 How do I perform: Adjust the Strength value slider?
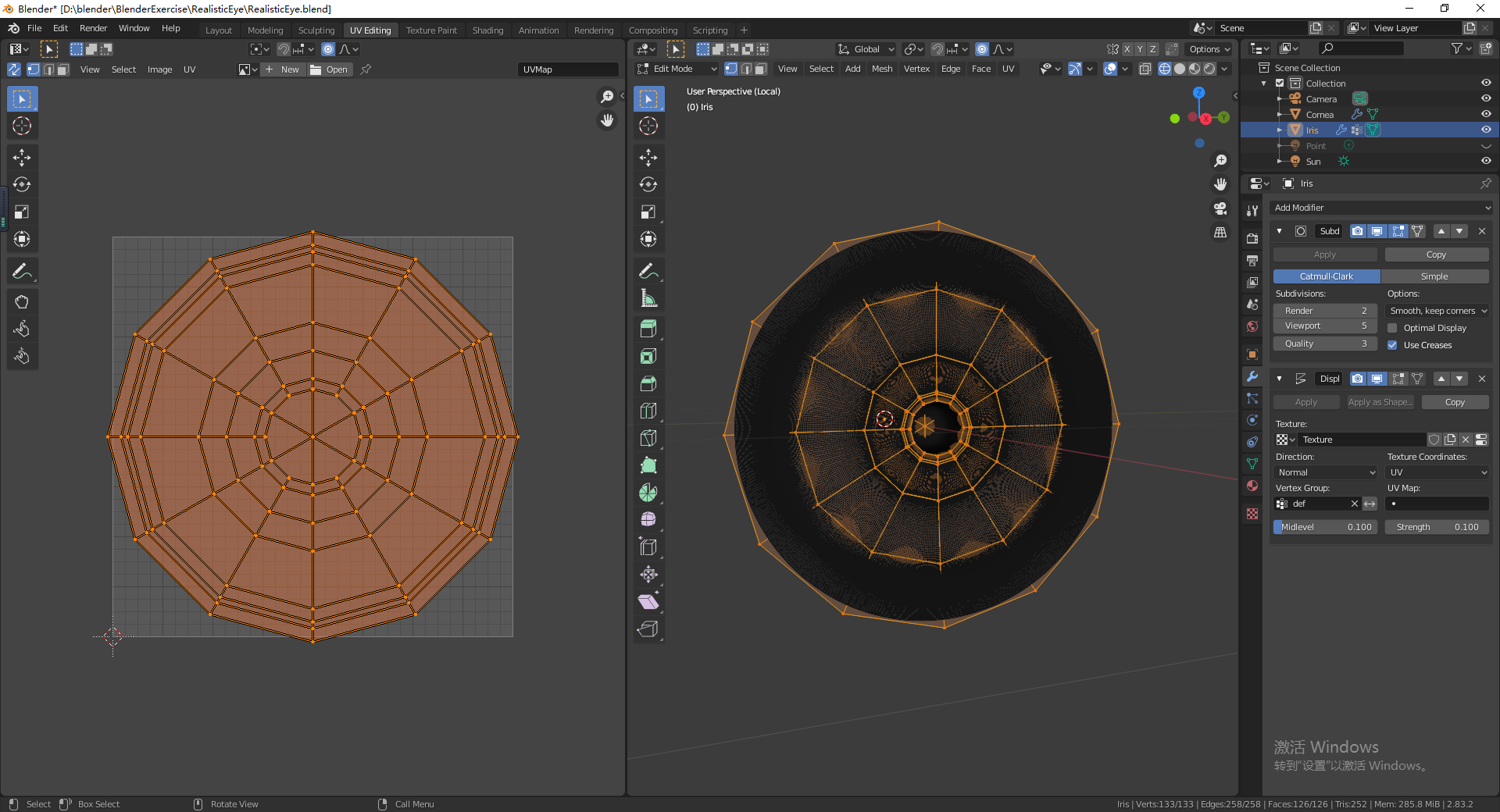point(1437,527)
